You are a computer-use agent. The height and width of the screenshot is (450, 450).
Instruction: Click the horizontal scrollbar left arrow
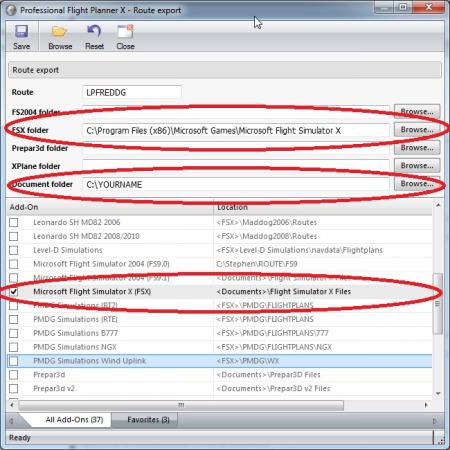pyautogui.click(x=12, y=405)
